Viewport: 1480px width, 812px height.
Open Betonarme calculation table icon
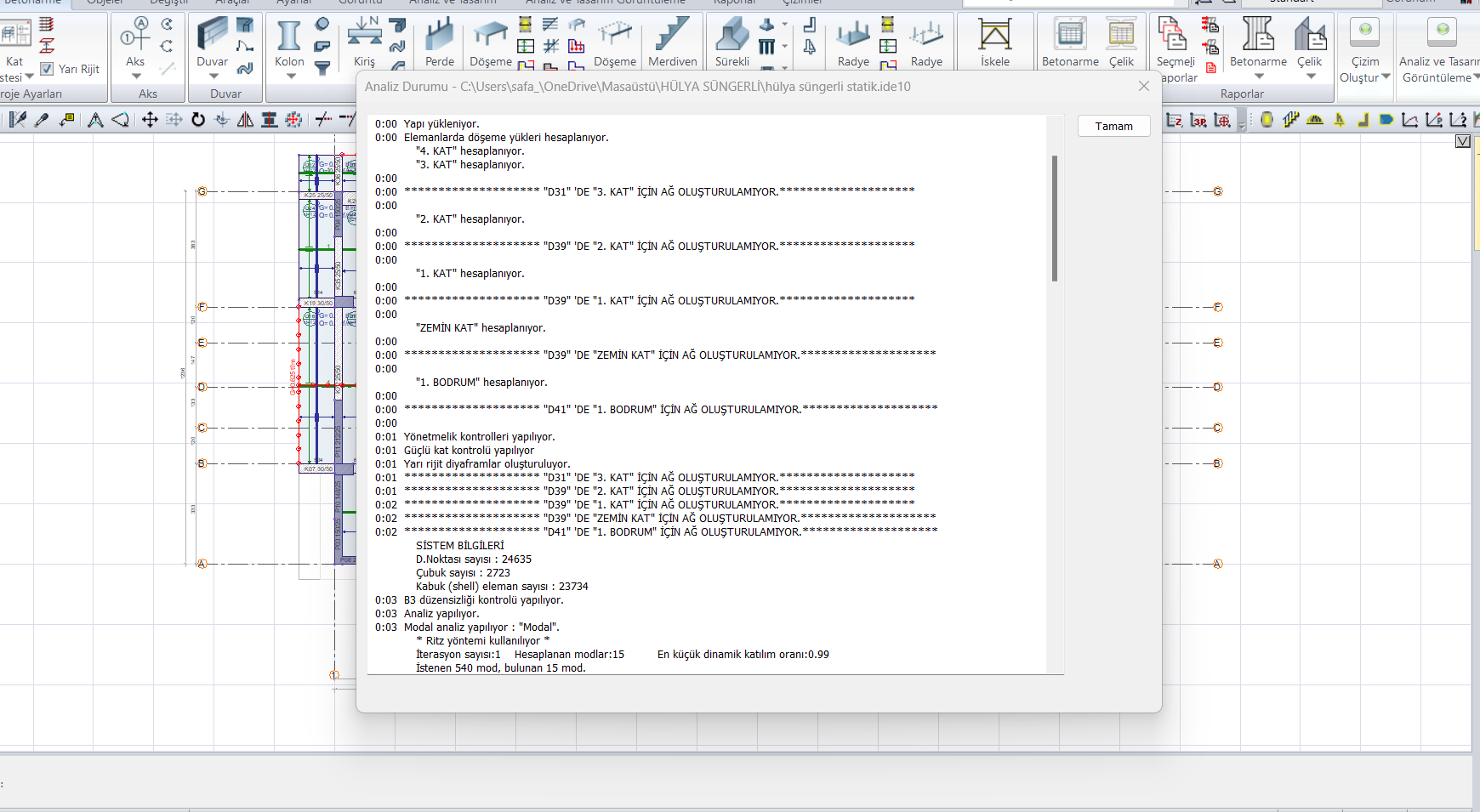click(1070, 41)
